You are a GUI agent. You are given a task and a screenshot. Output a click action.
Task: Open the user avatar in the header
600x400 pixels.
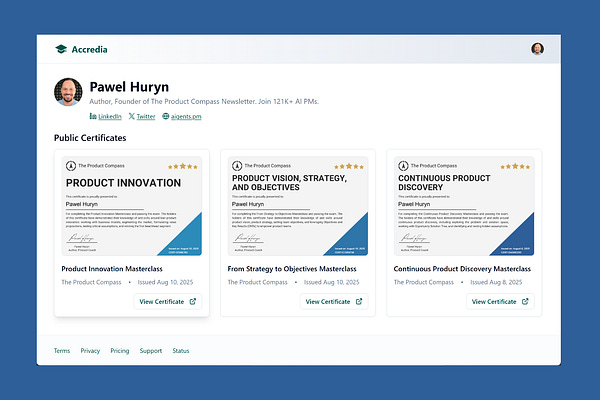[x=537, y=49]
